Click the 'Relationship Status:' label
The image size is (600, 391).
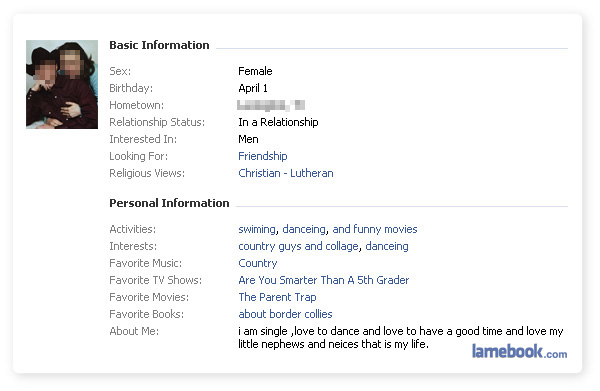click(x=157, y=122)
